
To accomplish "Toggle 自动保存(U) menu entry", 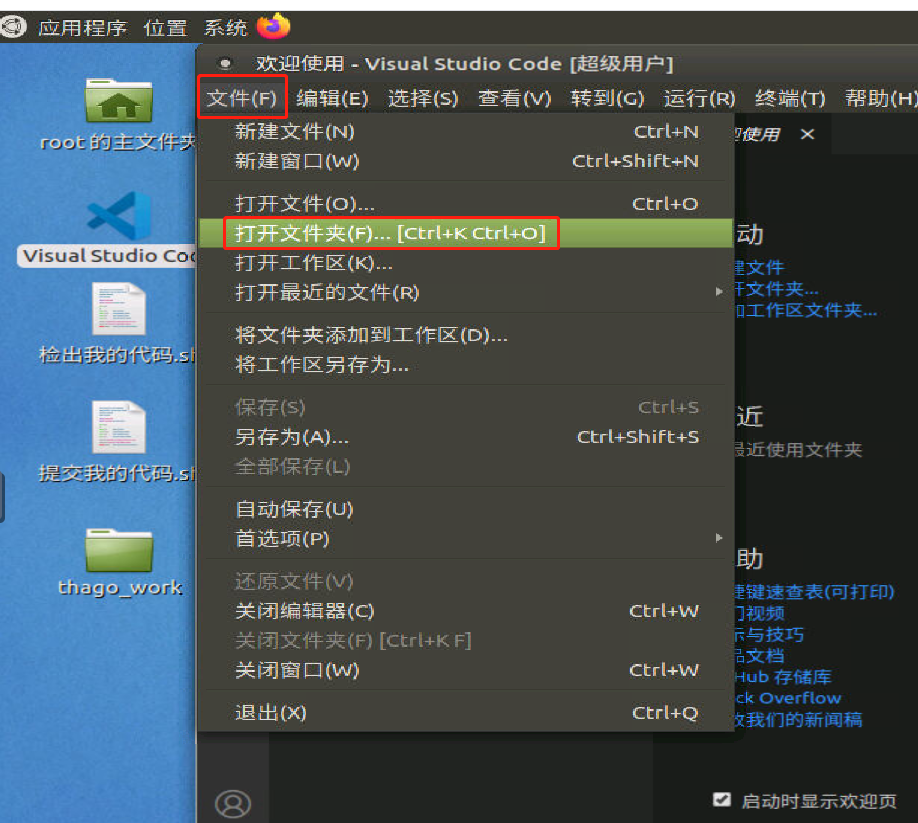I will coord(465,509).
